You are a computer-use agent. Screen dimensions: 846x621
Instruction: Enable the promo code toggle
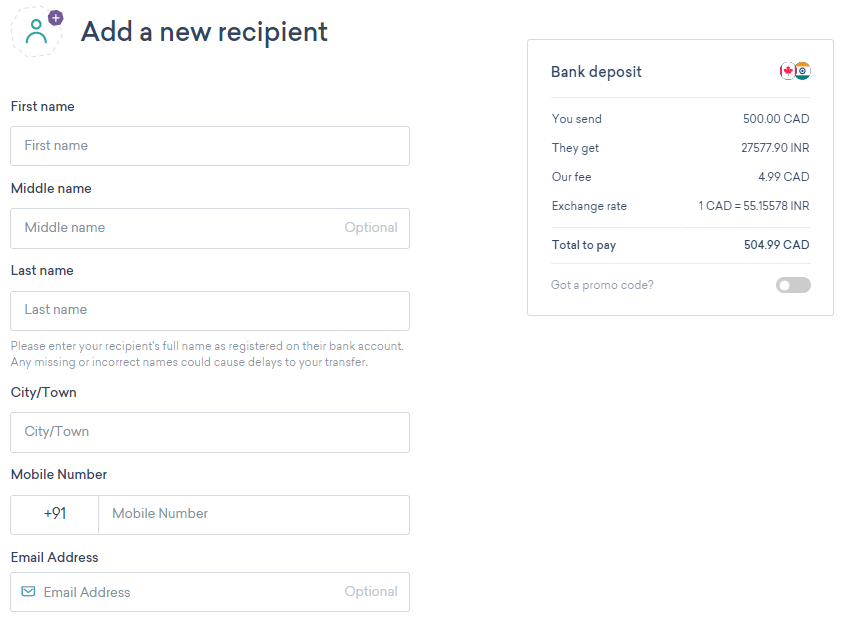pyautogui.click(x=793, y=285)
